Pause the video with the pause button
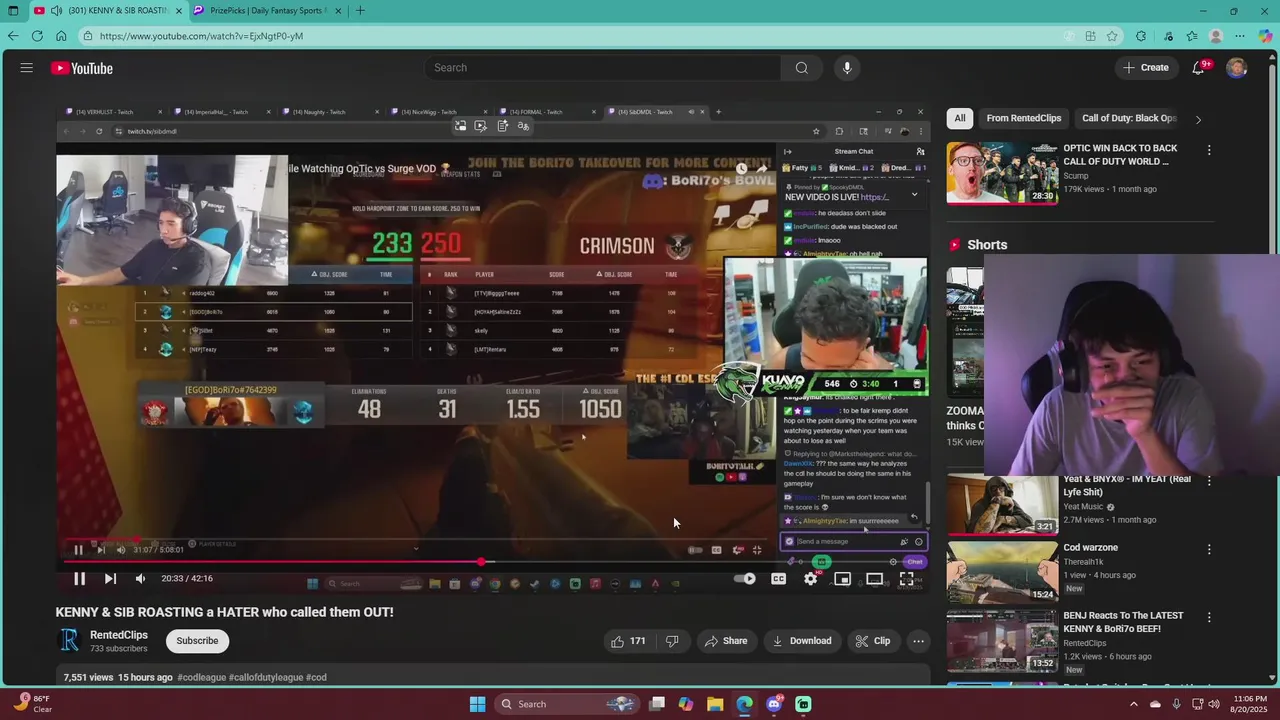The width and height of the screenshot is (1280, 720). pyautogui.click(x=79, y=578)
